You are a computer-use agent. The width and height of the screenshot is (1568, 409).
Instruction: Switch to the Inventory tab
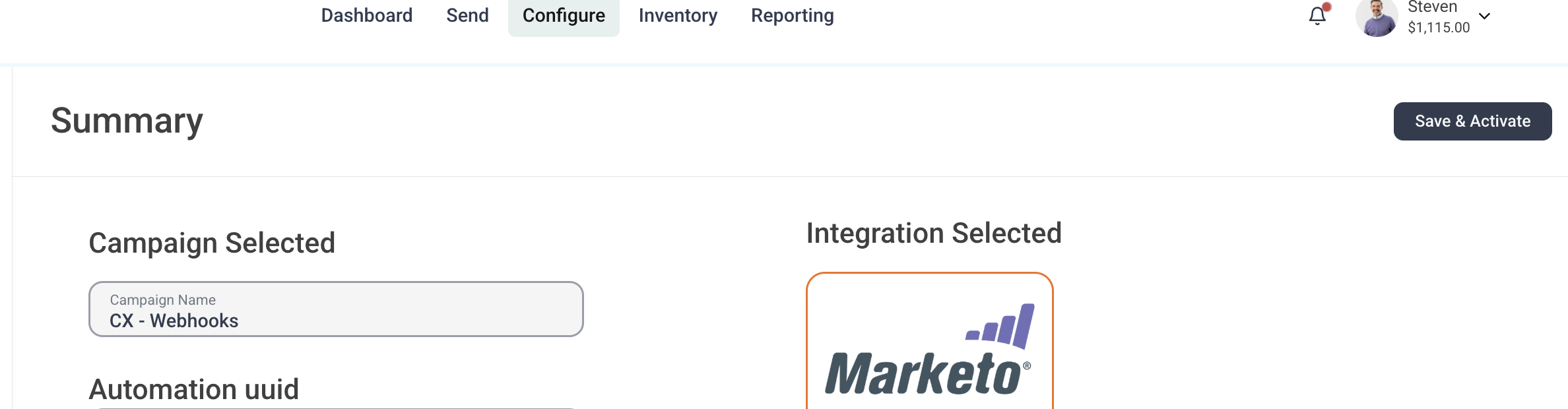pos(678,15)
